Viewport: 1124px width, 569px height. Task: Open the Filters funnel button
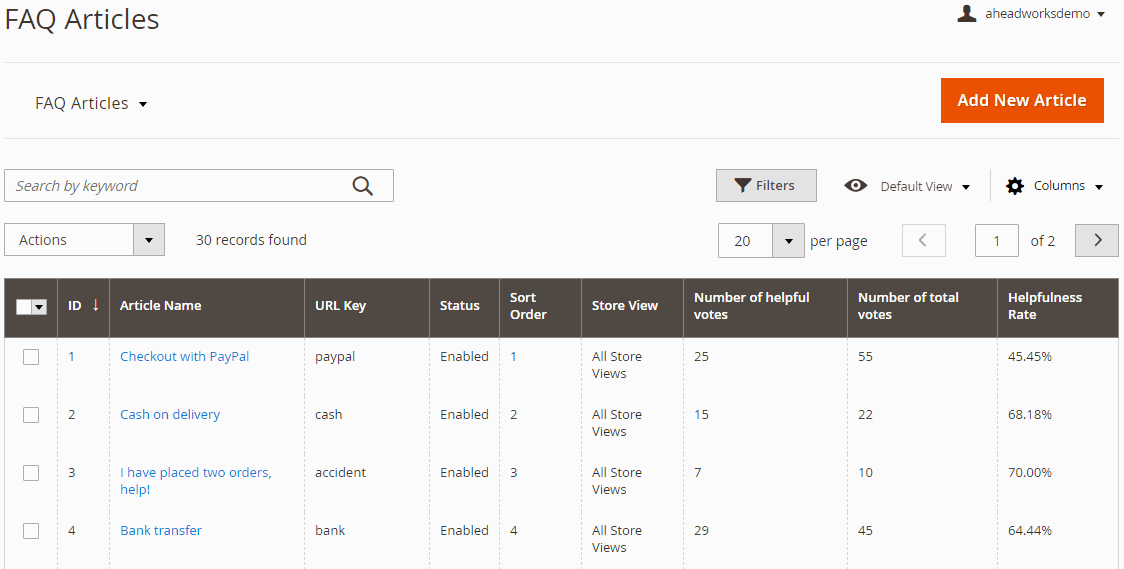tap(766, 186)
